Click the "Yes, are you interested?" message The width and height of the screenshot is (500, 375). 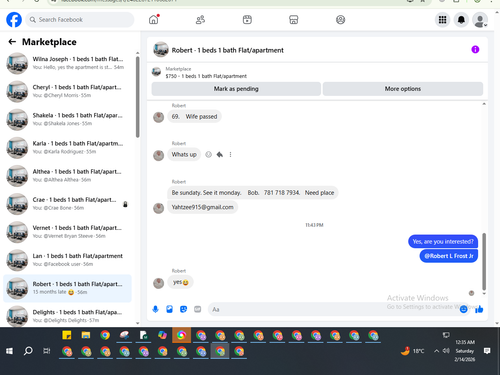443,242
